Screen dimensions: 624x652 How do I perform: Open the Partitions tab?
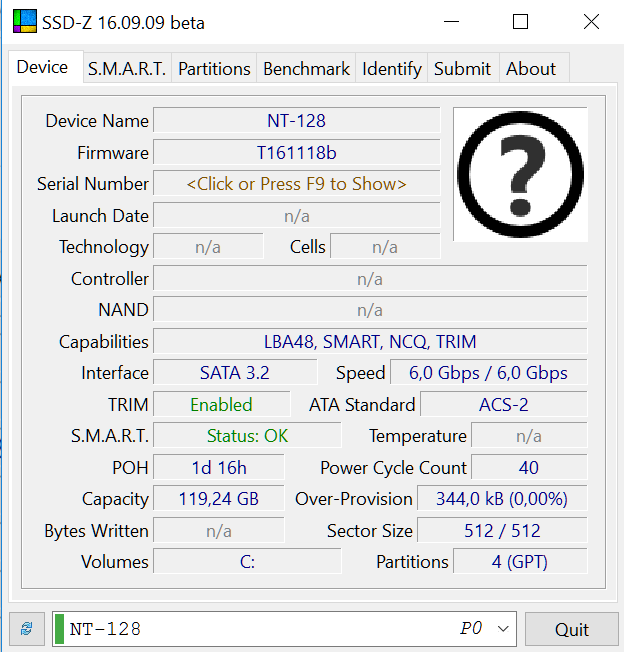pyautogui.click(x=214, y=69)
